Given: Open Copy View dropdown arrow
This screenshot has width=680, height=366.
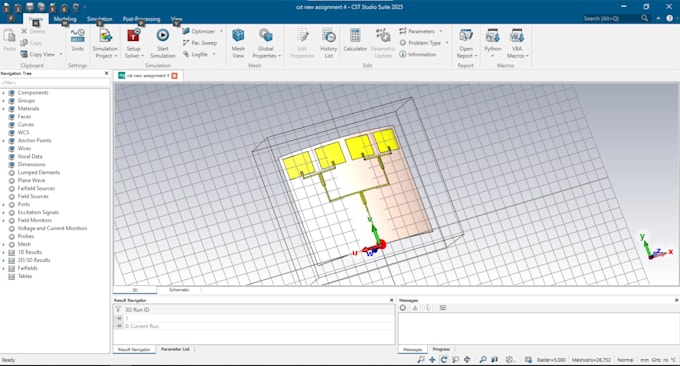Looking at the screenshot, I should click(61, 54).
